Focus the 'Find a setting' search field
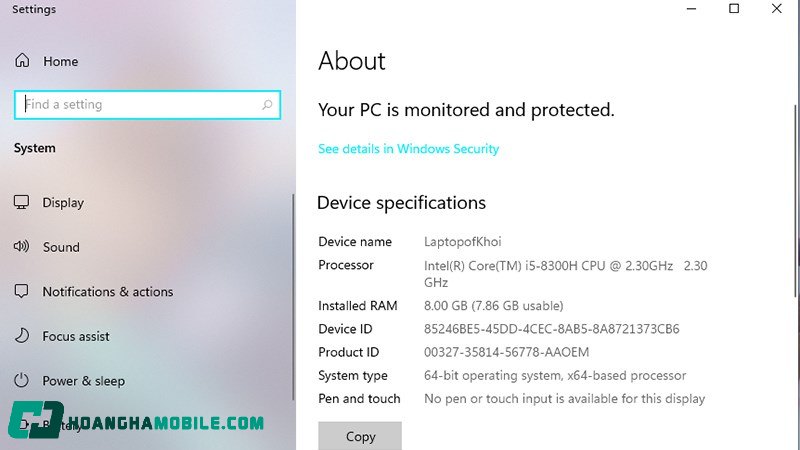This screenshot has height=450, width=800. coord(140,104)
